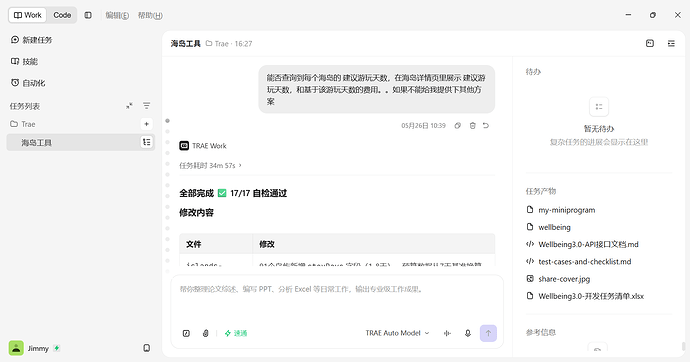Click the lightning badge next to Jimmy
The width and height of the screenshot is (690, 362).
57,348
